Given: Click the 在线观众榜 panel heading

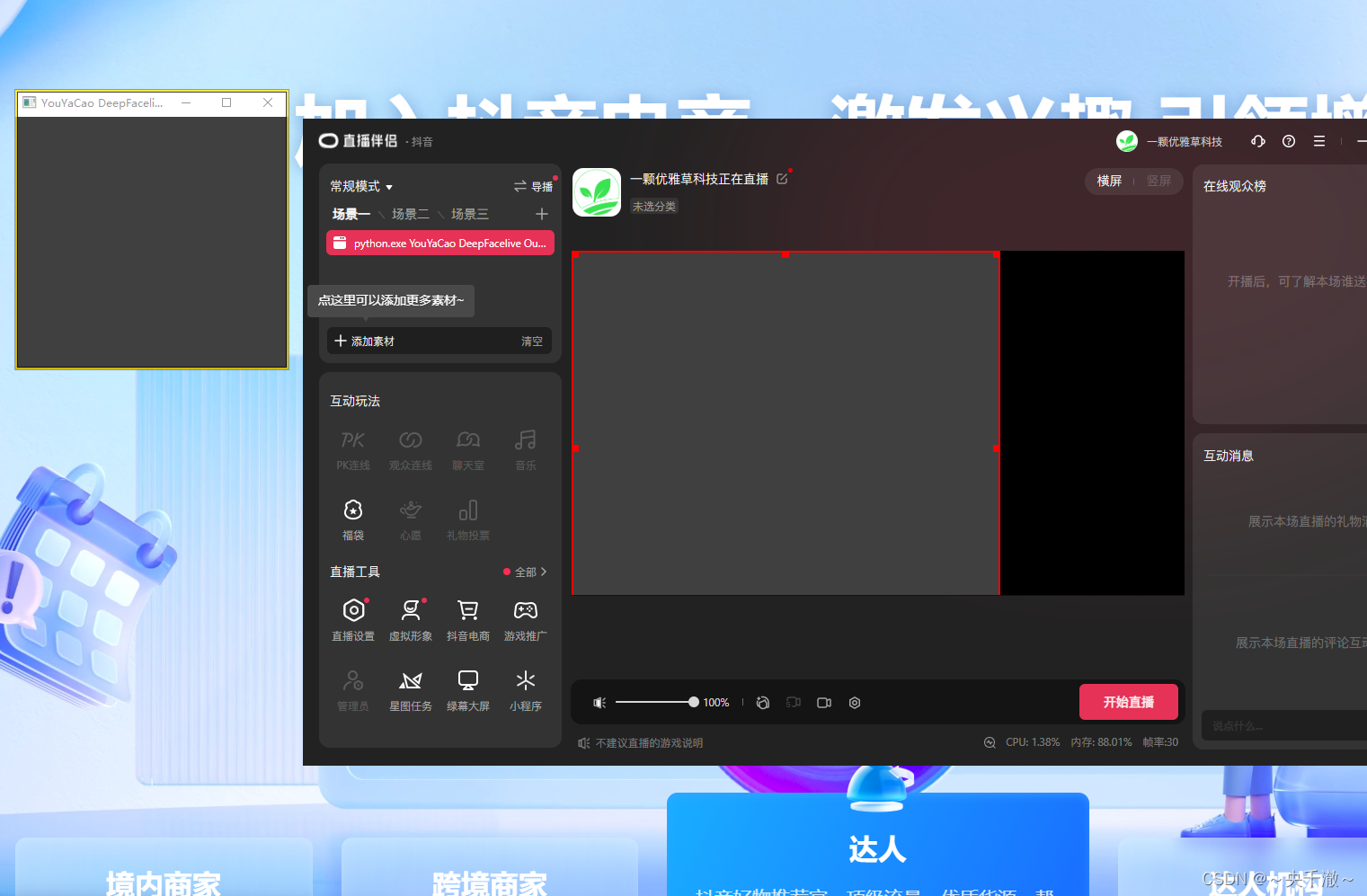Looking at the screenshot, I should pyautogui.click(x=1235, y=186).
